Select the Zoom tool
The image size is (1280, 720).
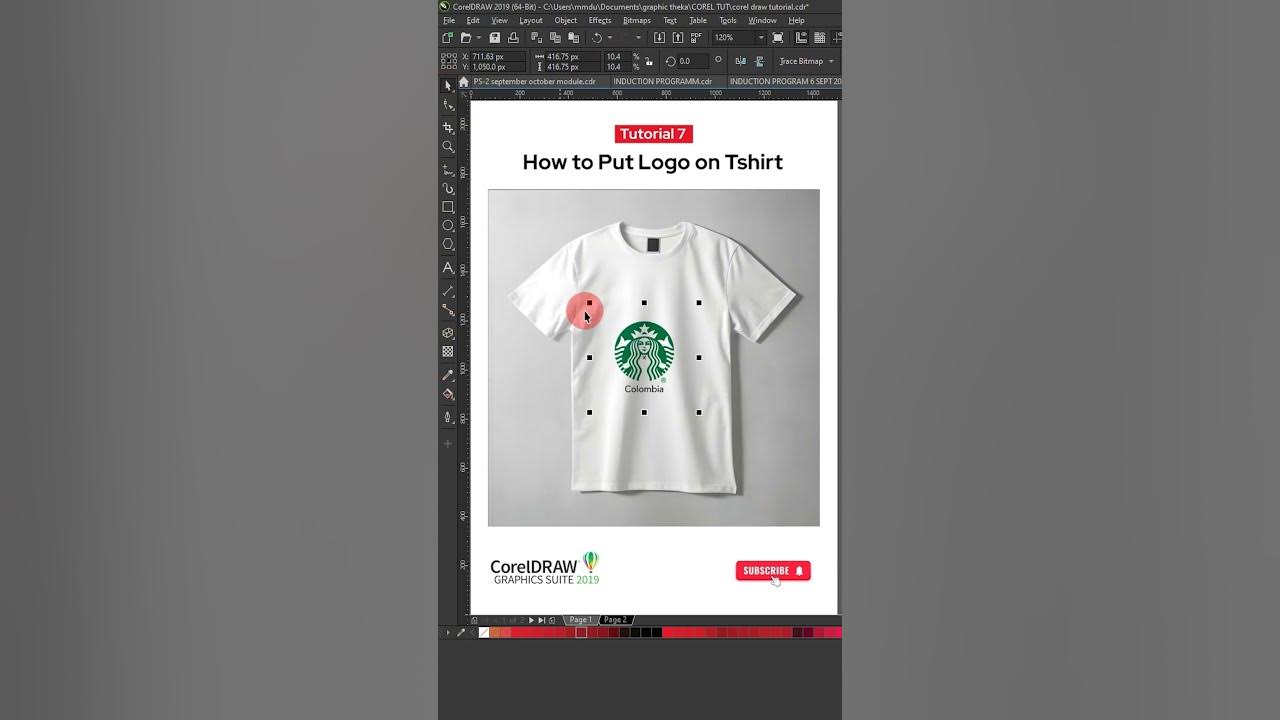pos(448,146)
